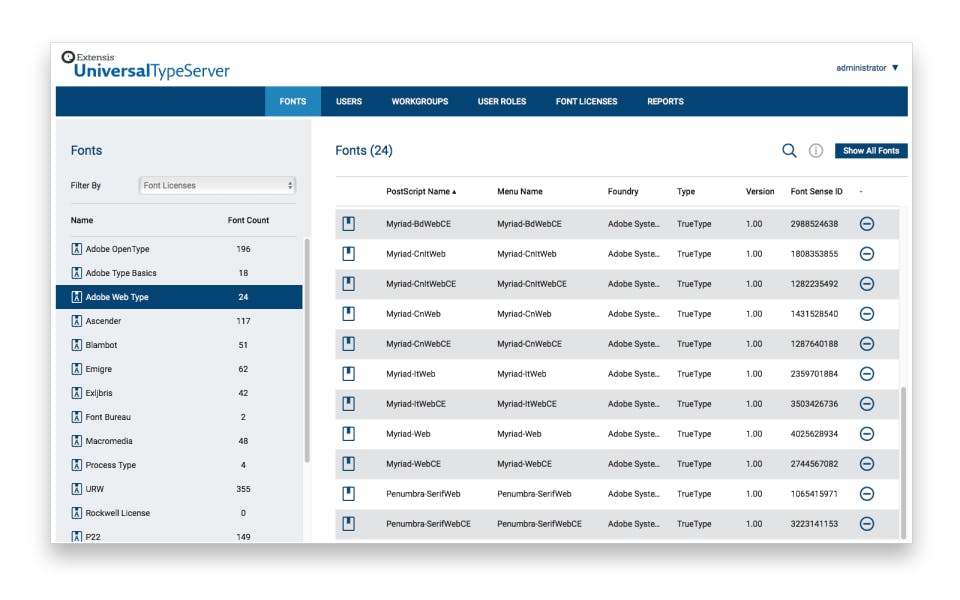Sort by Version column header

point(760,192)
